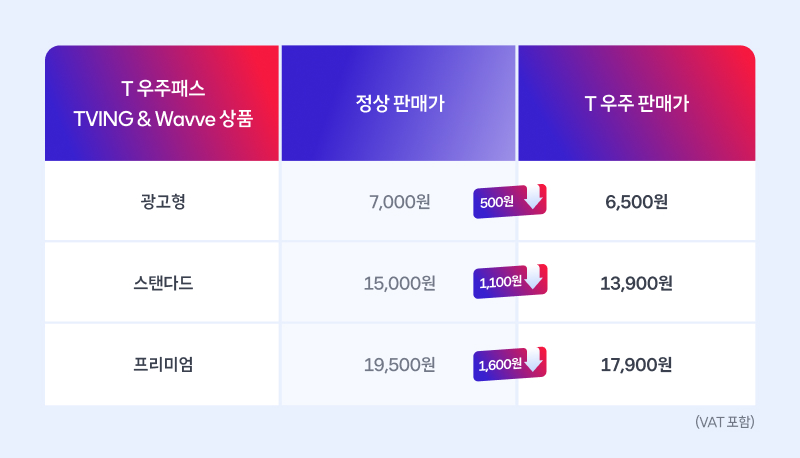The height and width of the screenshot is (458, 800).
Task: Select the 광고형 plan row label
Action: pos(162,201)
